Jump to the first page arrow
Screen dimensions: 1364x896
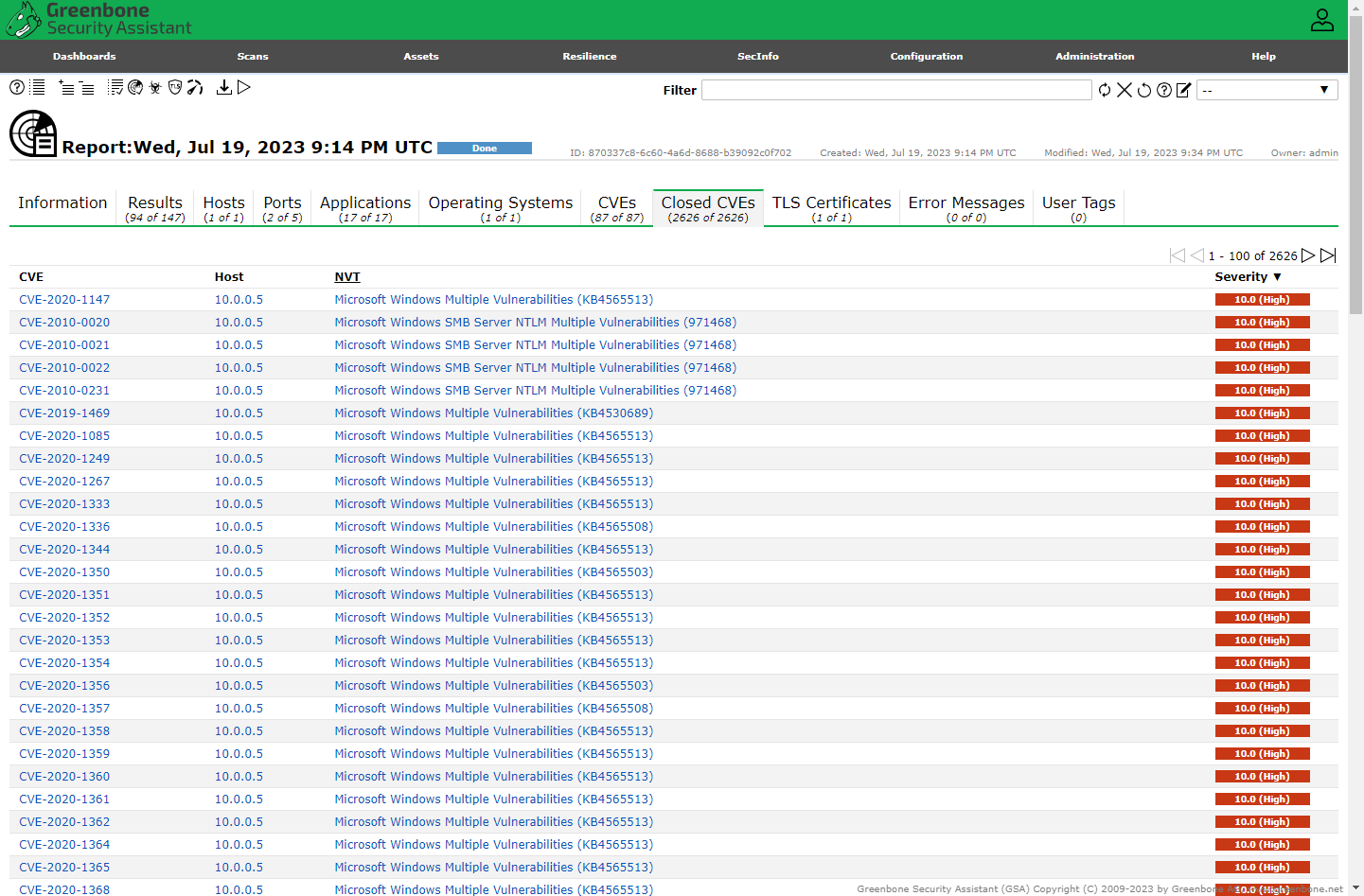point(1178,255)
